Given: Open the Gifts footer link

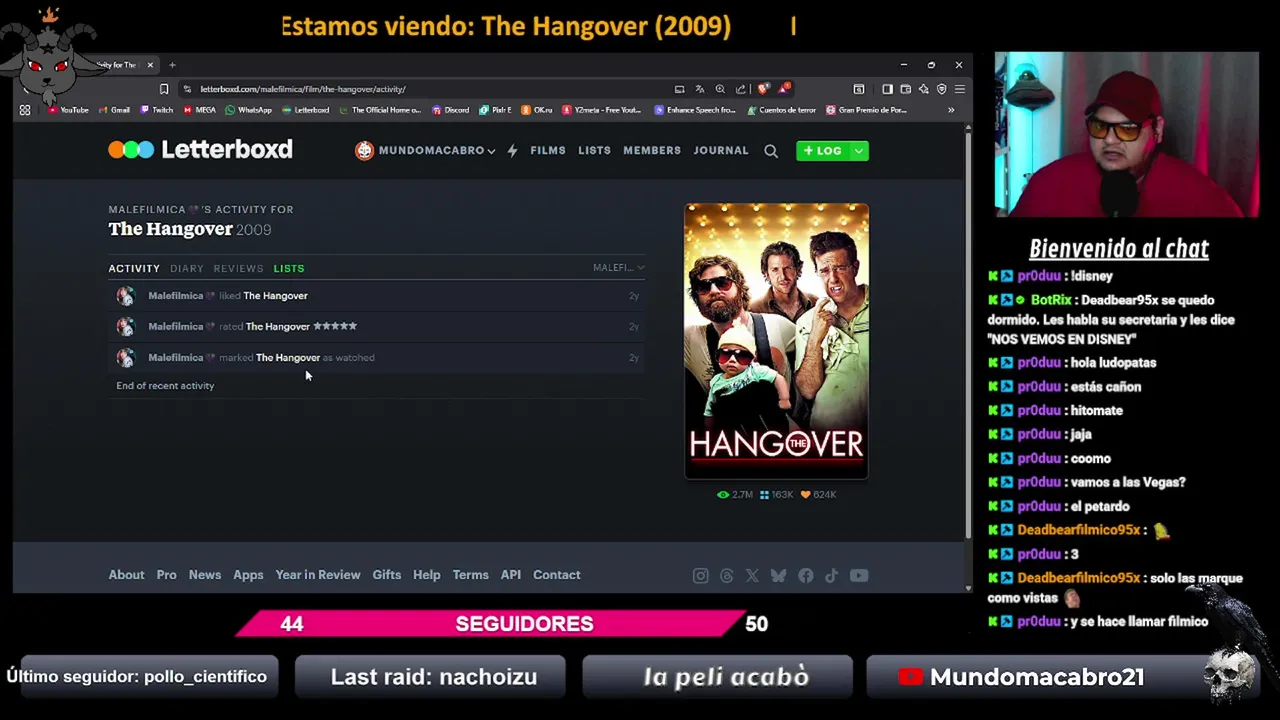Looking at the screenshot, I should pyautogui.click(x=387, y=575).
